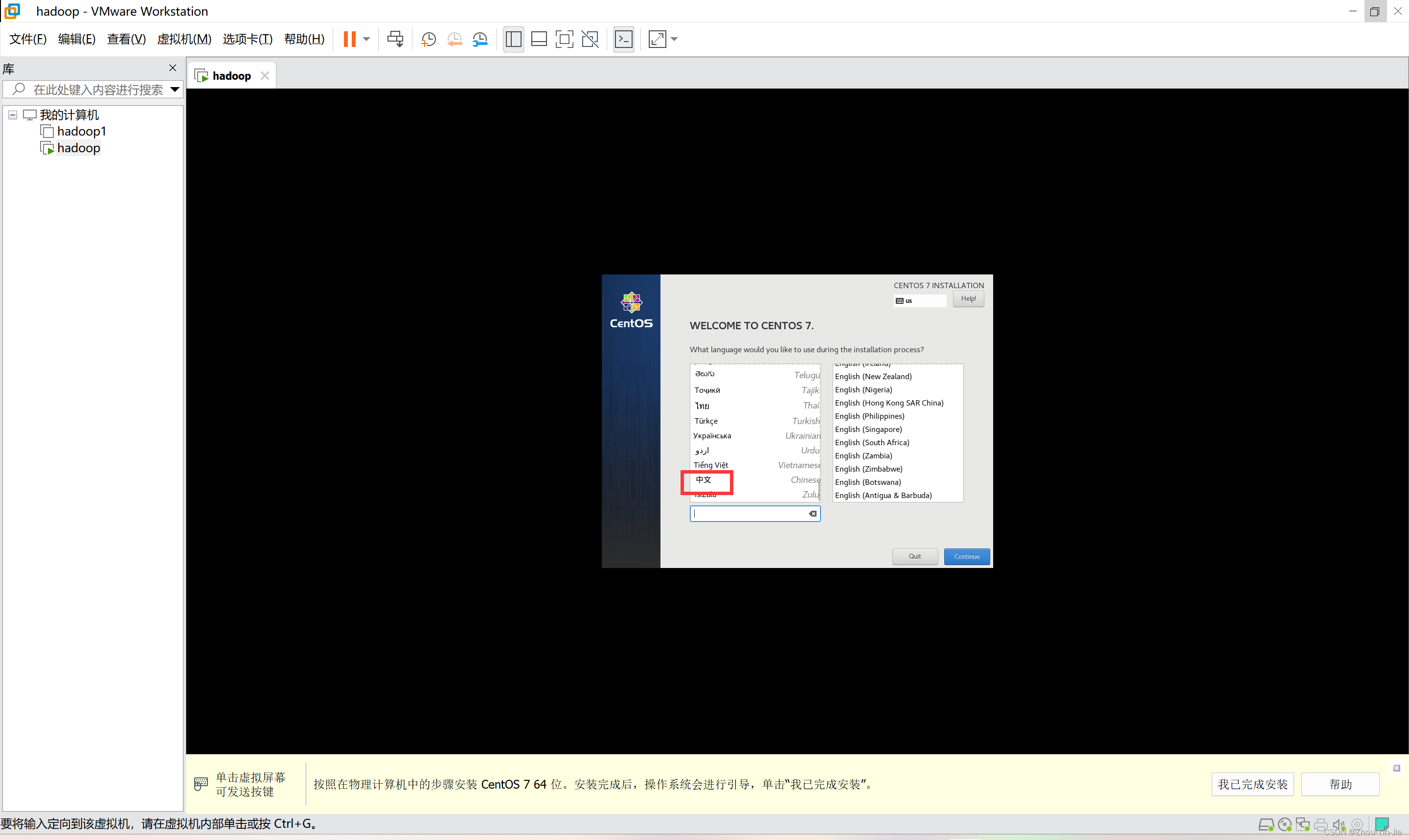Open the 虚拟机(M) menu

pos(184,39)
